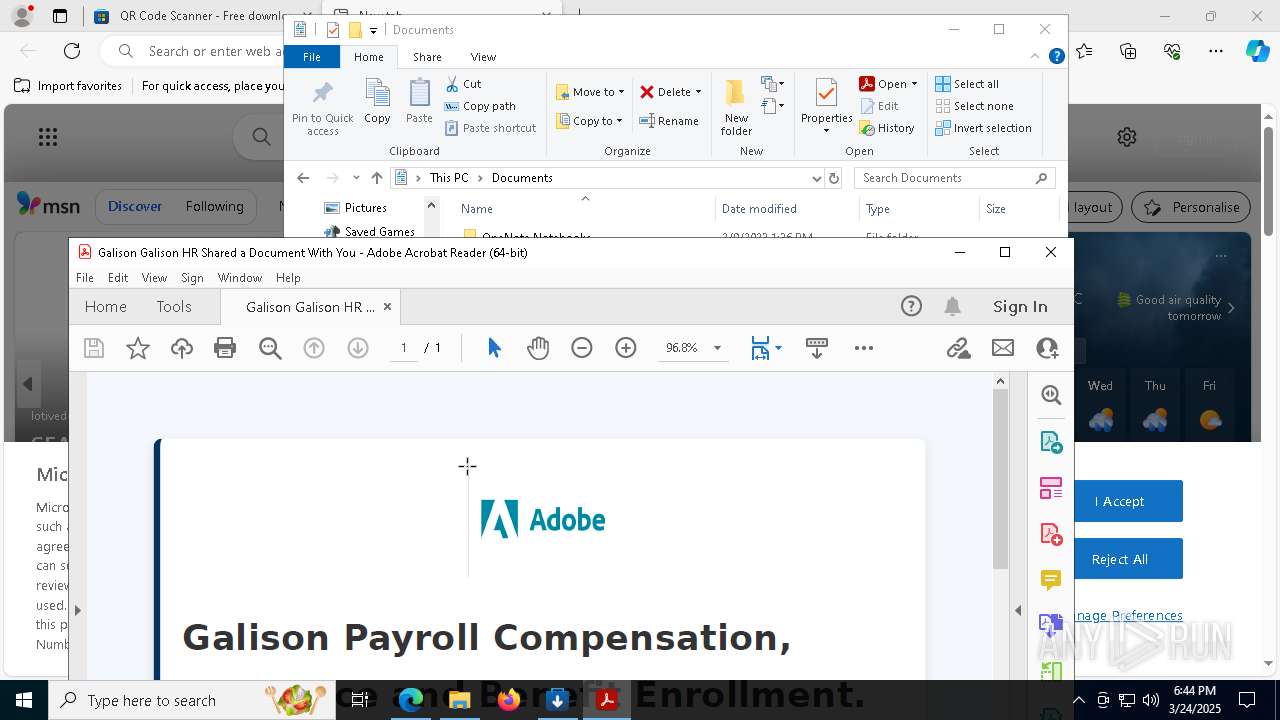
Task: Click the share with others person icon
Action: [1047, 348]
